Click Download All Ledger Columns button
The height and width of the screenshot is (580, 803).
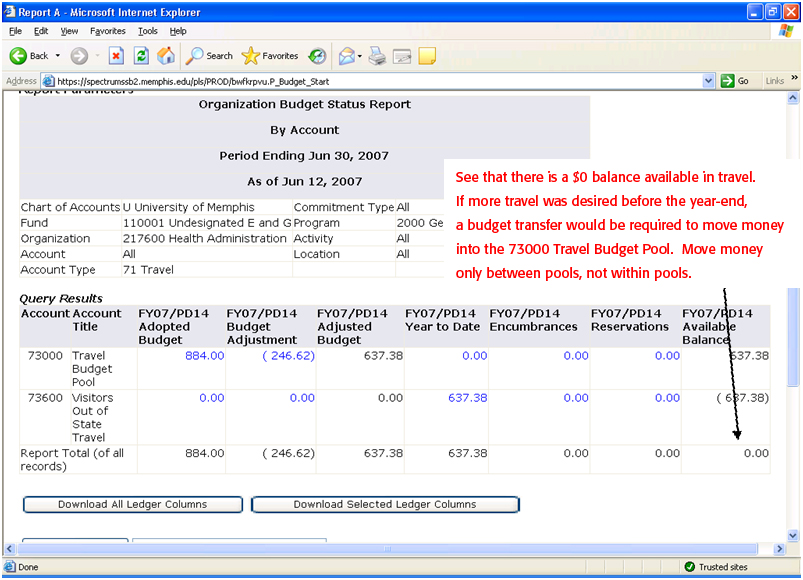tap(132, 504)
